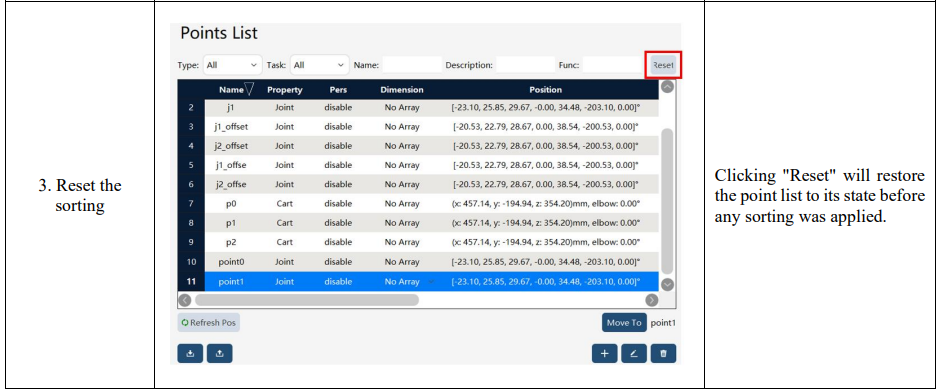This screenshot has width=942, height=392.
Task: Click the Position column header
Action: pos(545,89)
